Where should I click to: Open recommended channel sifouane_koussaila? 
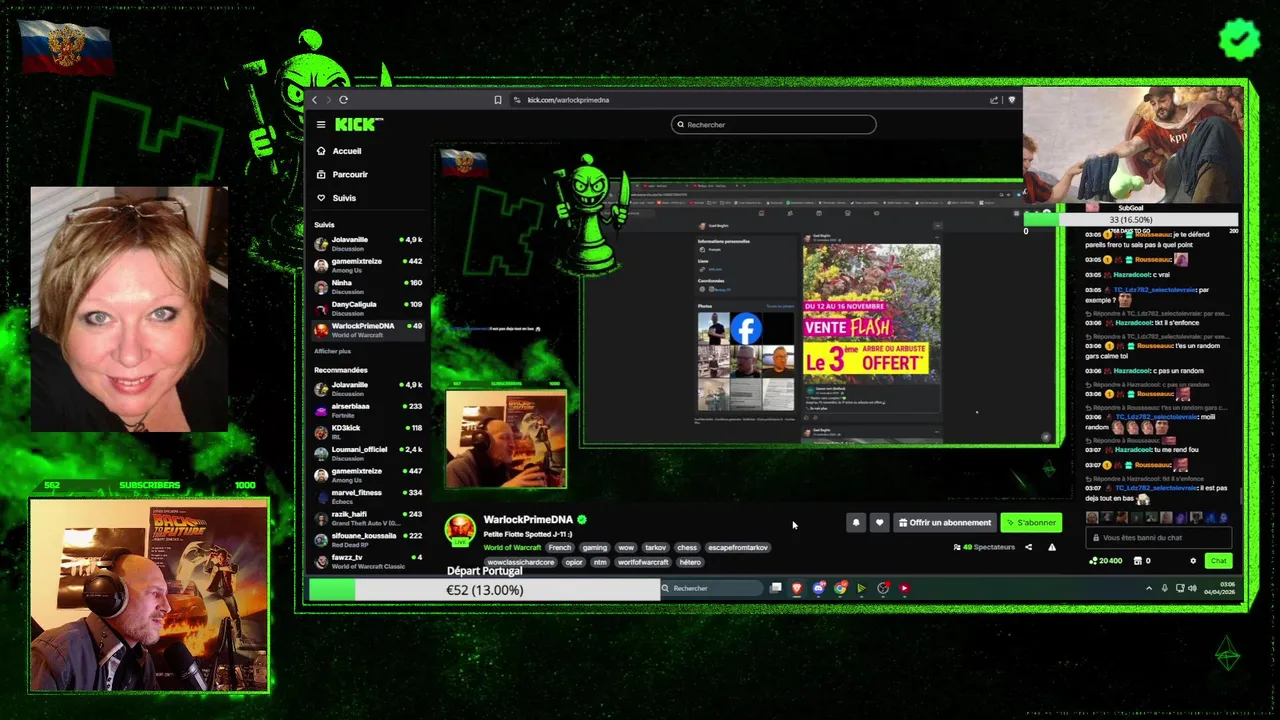tap(368, 539)
